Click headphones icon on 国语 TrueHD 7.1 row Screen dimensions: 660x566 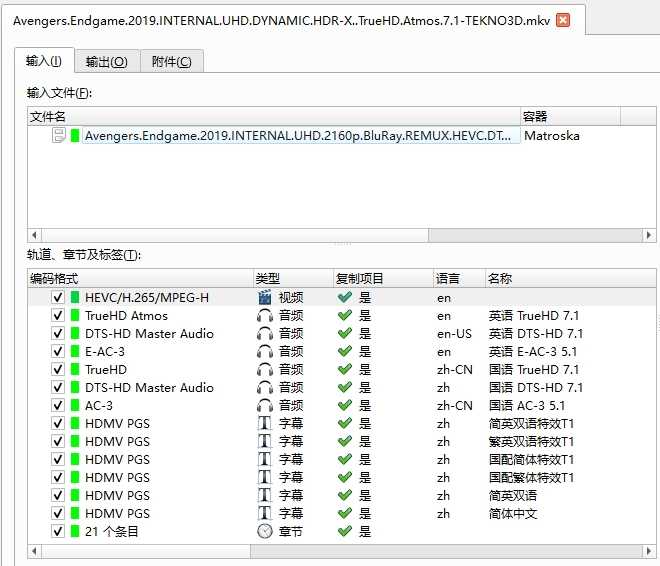[265, 369]
